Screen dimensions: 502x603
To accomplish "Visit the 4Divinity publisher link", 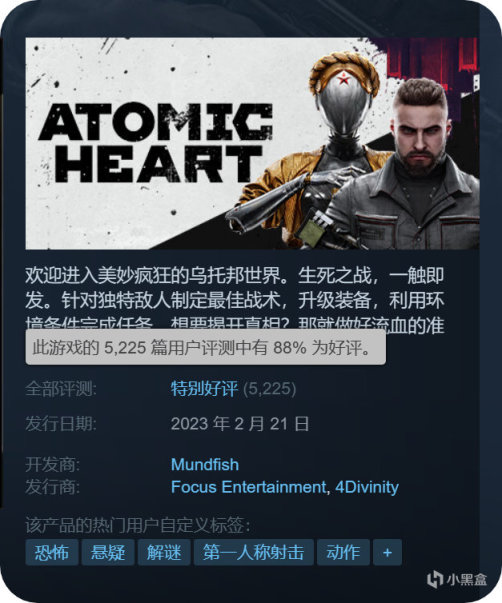I will pos(367,487).
